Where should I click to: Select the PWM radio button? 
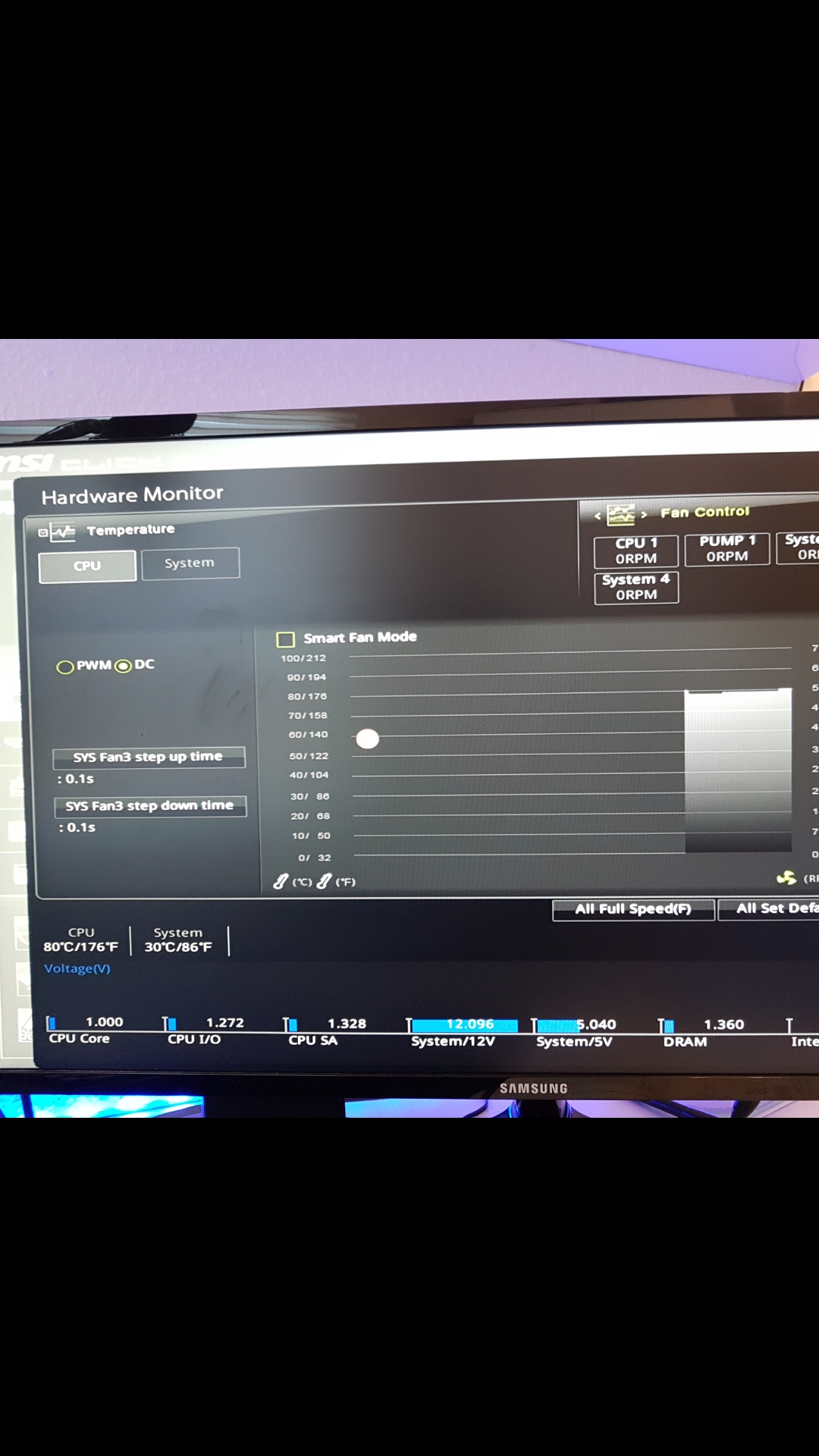coord(65,667)
